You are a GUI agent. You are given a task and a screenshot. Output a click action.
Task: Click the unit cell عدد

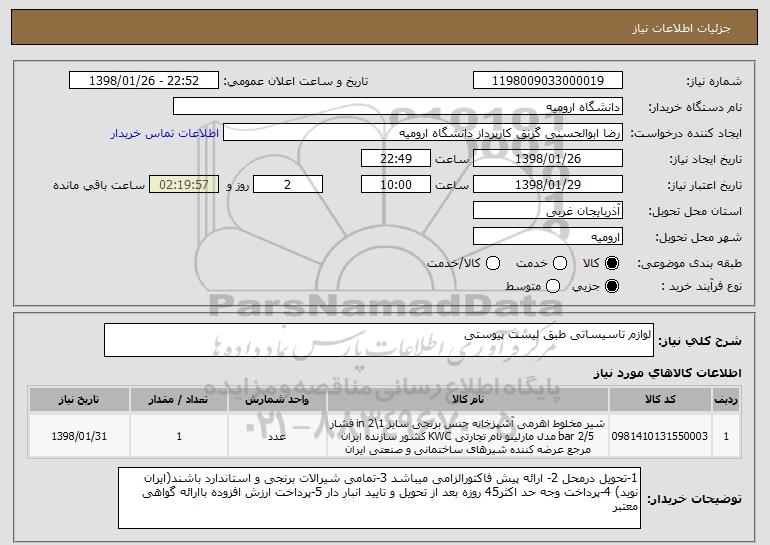277,436
